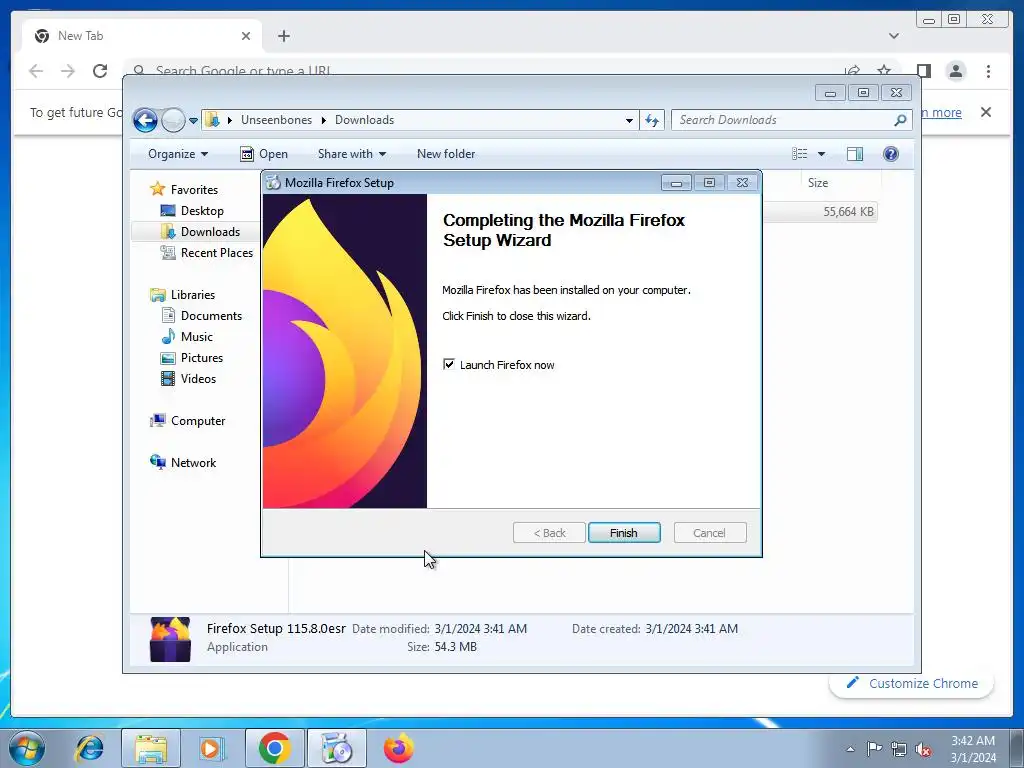Click the Cancel button in Firefox Setup
1024x768 pixels.
point(709,533)
